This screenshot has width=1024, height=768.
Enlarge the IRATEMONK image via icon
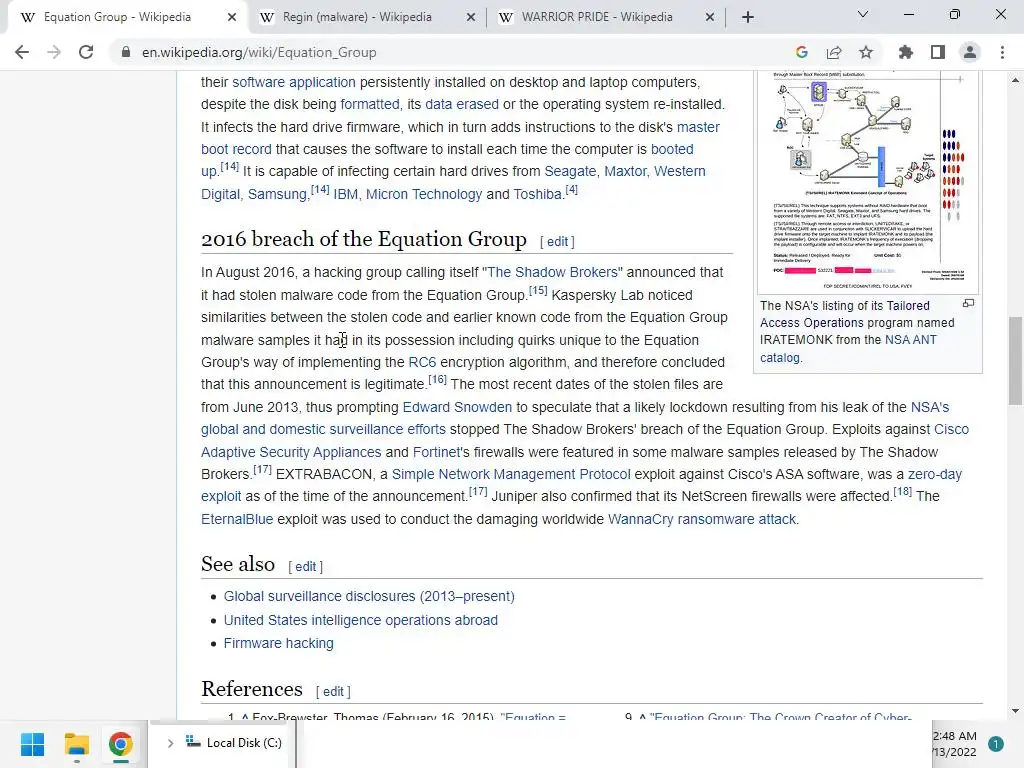(968, 303)
